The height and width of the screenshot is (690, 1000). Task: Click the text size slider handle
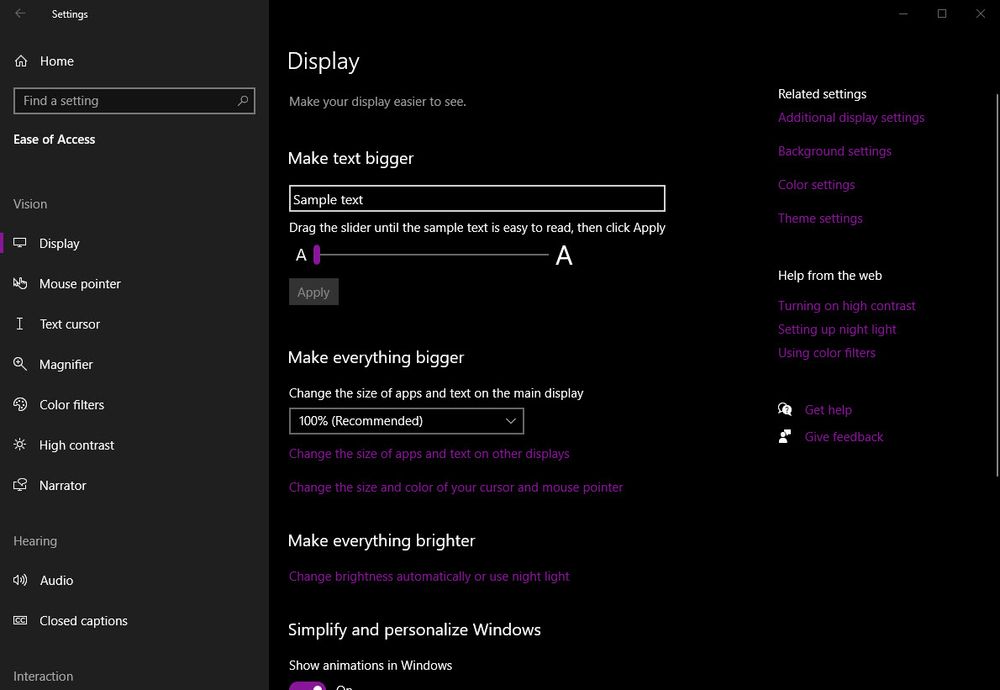click(x=318, y=255)
